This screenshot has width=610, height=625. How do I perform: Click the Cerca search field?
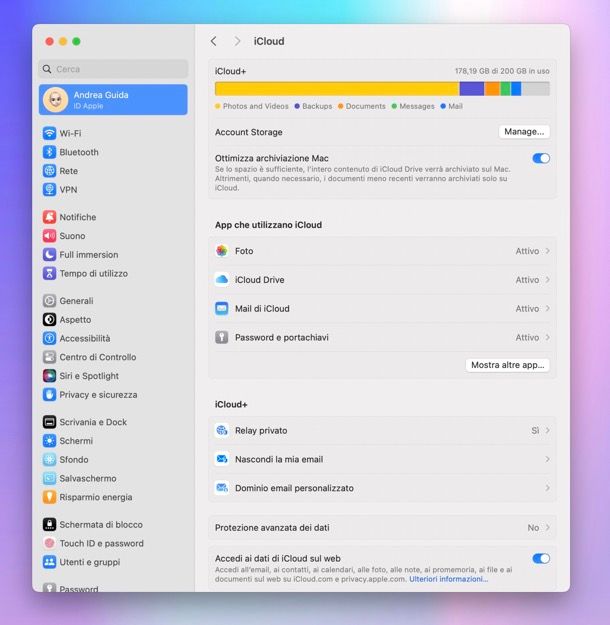113,69
